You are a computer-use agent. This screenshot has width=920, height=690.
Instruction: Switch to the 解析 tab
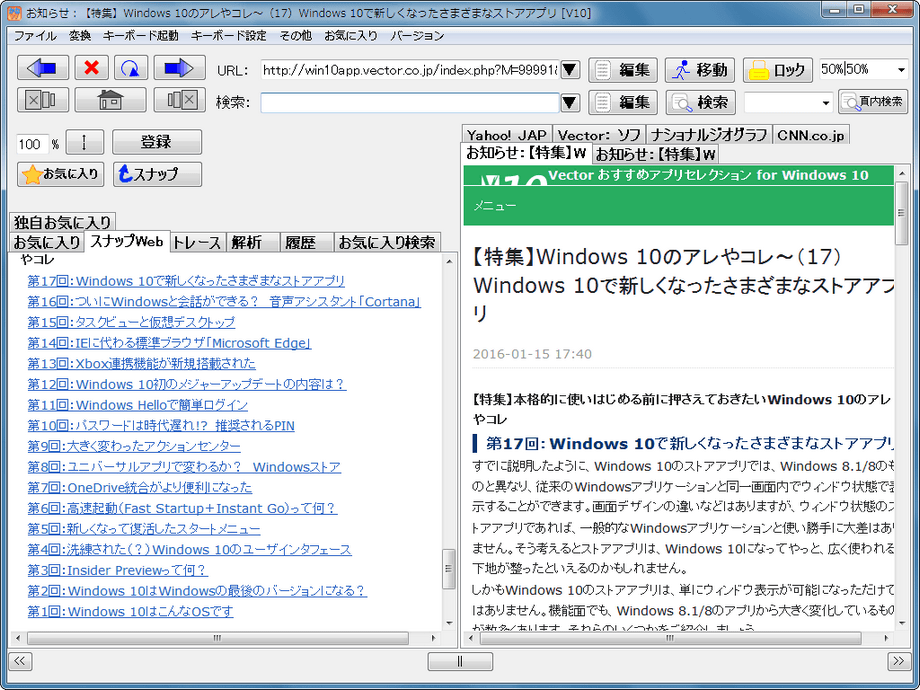[252, 242]
